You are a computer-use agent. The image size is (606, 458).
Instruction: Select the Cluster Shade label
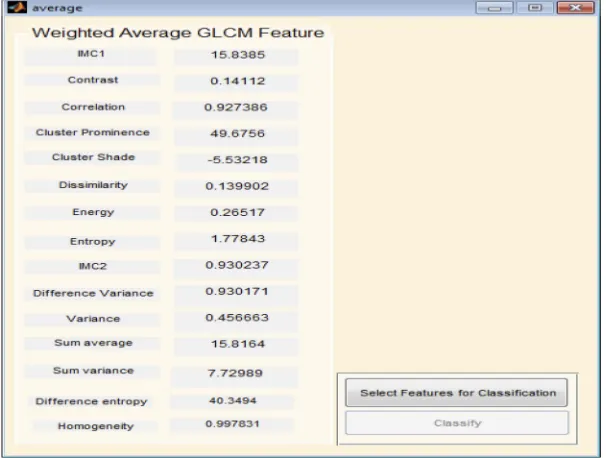pos(93,157)
